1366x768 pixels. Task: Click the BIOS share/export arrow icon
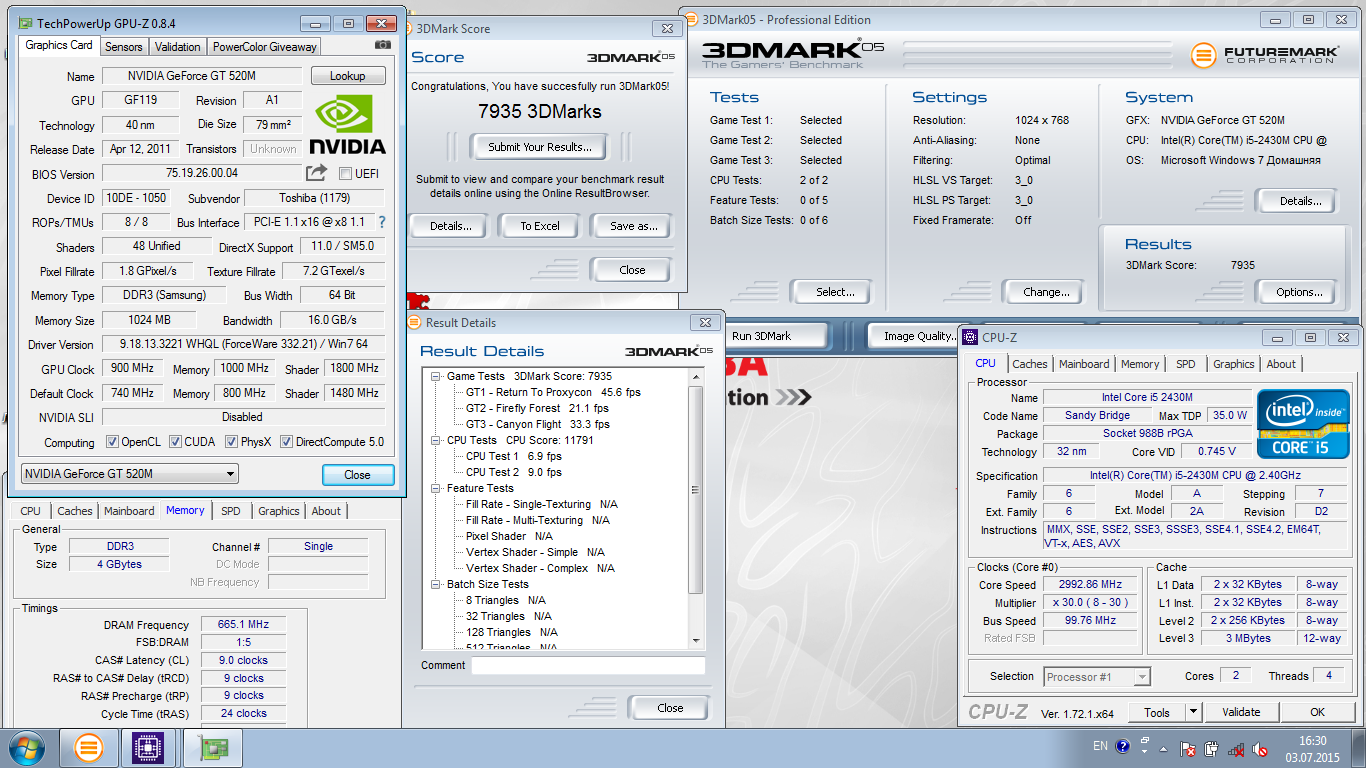(317, 173)
